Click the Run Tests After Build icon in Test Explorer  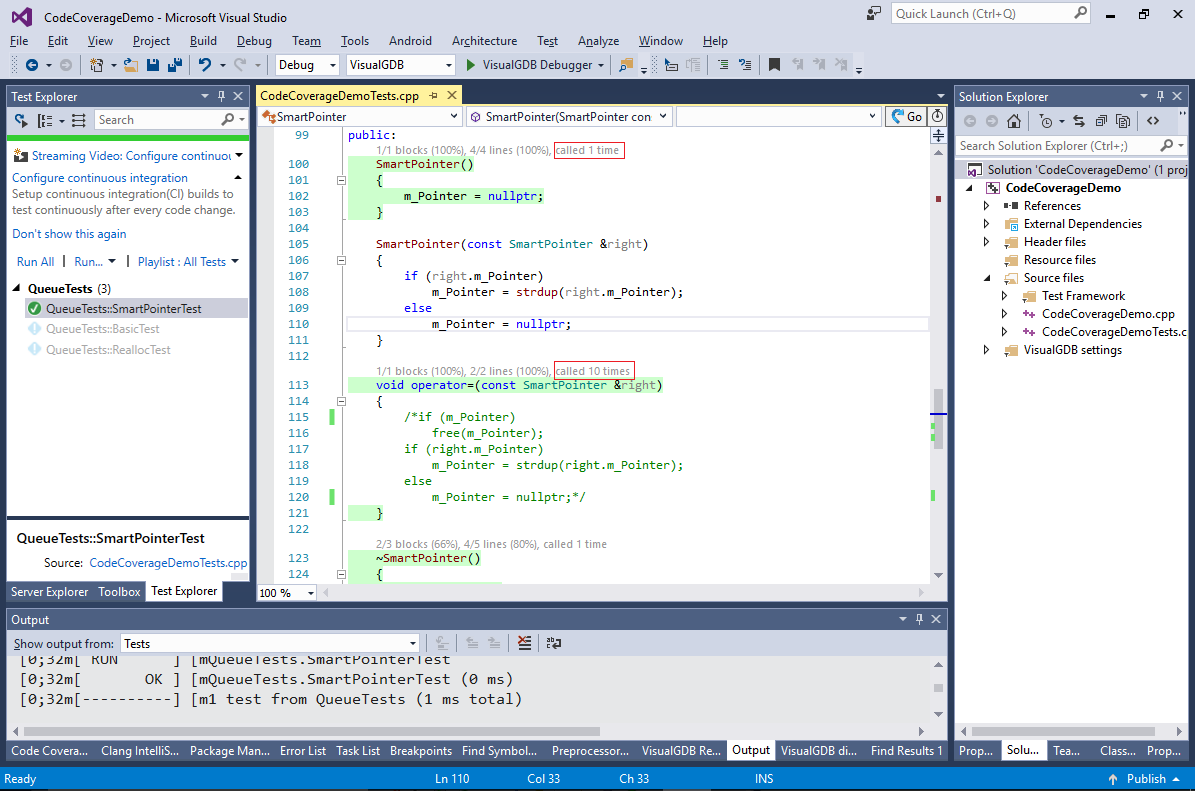pos(21,120)
